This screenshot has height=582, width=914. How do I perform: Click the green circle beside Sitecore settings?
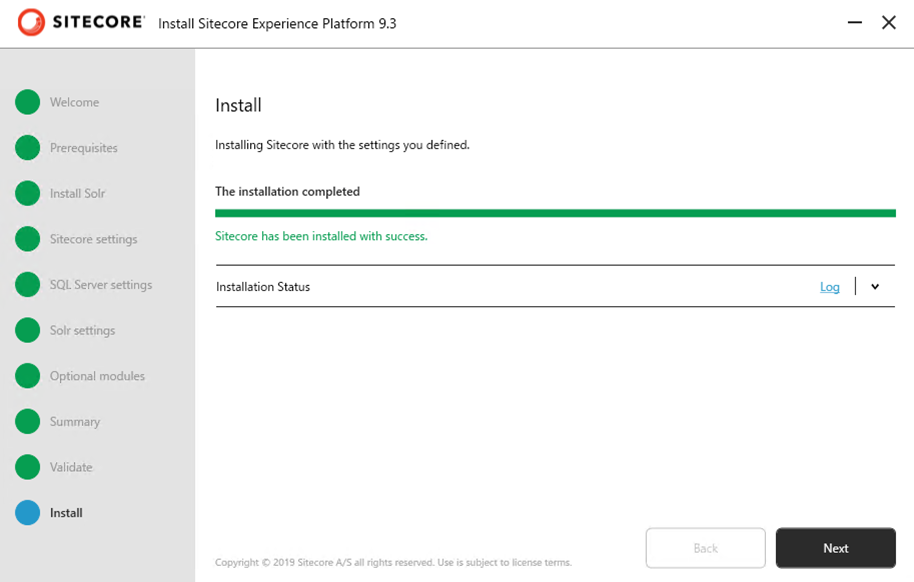tap(28, 239)
